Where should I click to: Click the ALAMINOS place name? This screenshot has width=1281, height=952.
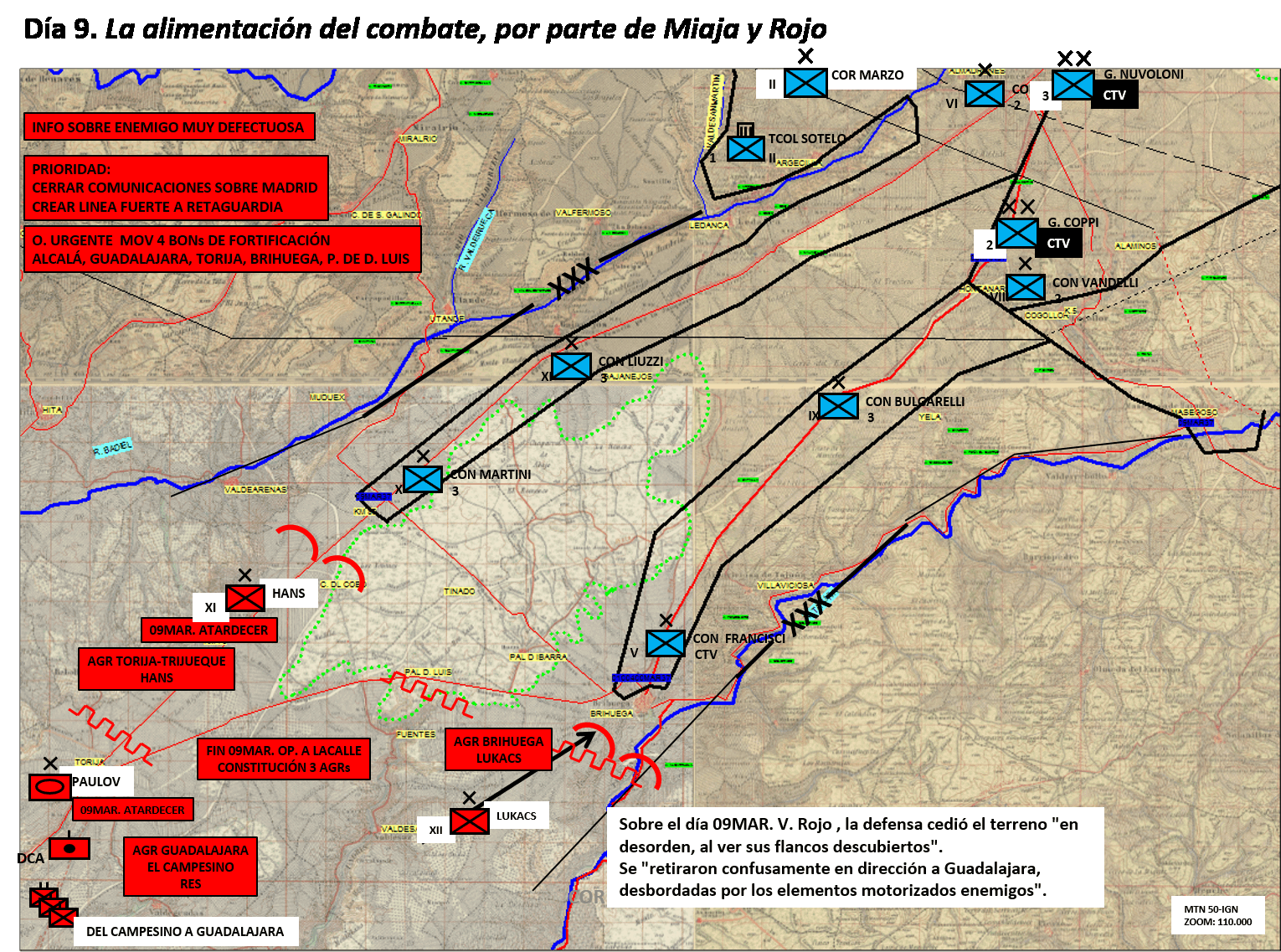tap(1136, 246)
